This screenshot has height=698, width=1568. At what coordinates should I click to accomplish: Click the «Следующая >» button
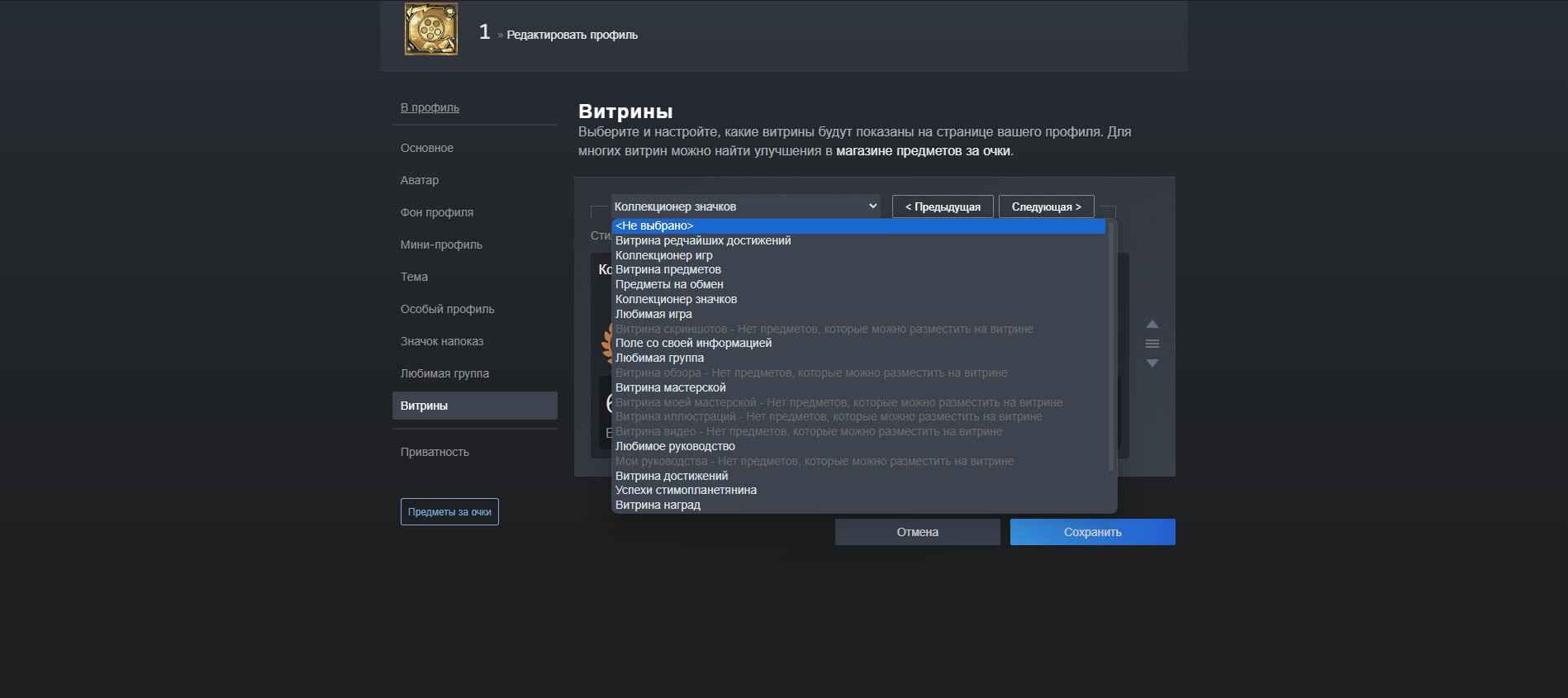click(1046, 207)
